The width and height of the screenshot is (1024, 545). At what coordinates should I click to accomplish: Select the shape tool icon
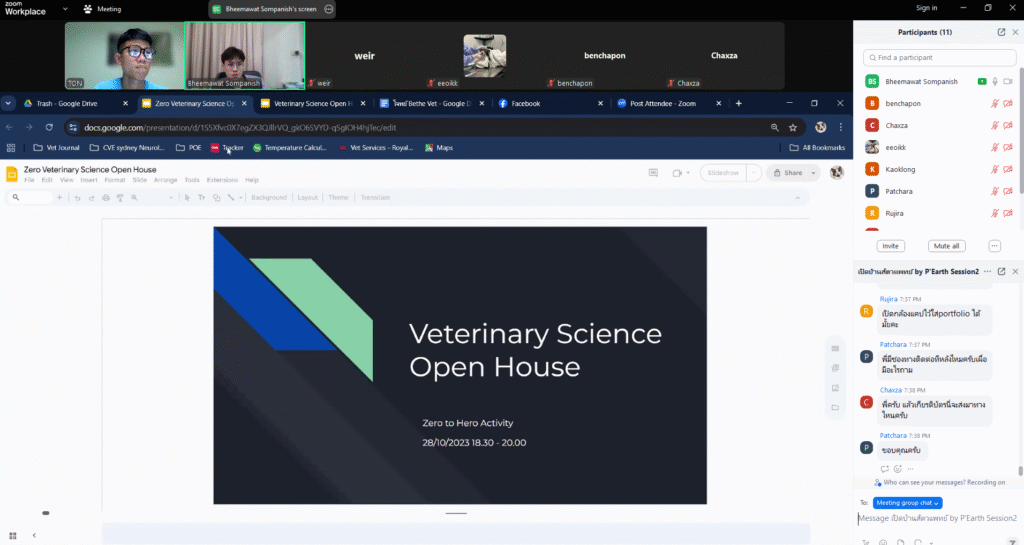pyautogui.click(x=216, y=198)
